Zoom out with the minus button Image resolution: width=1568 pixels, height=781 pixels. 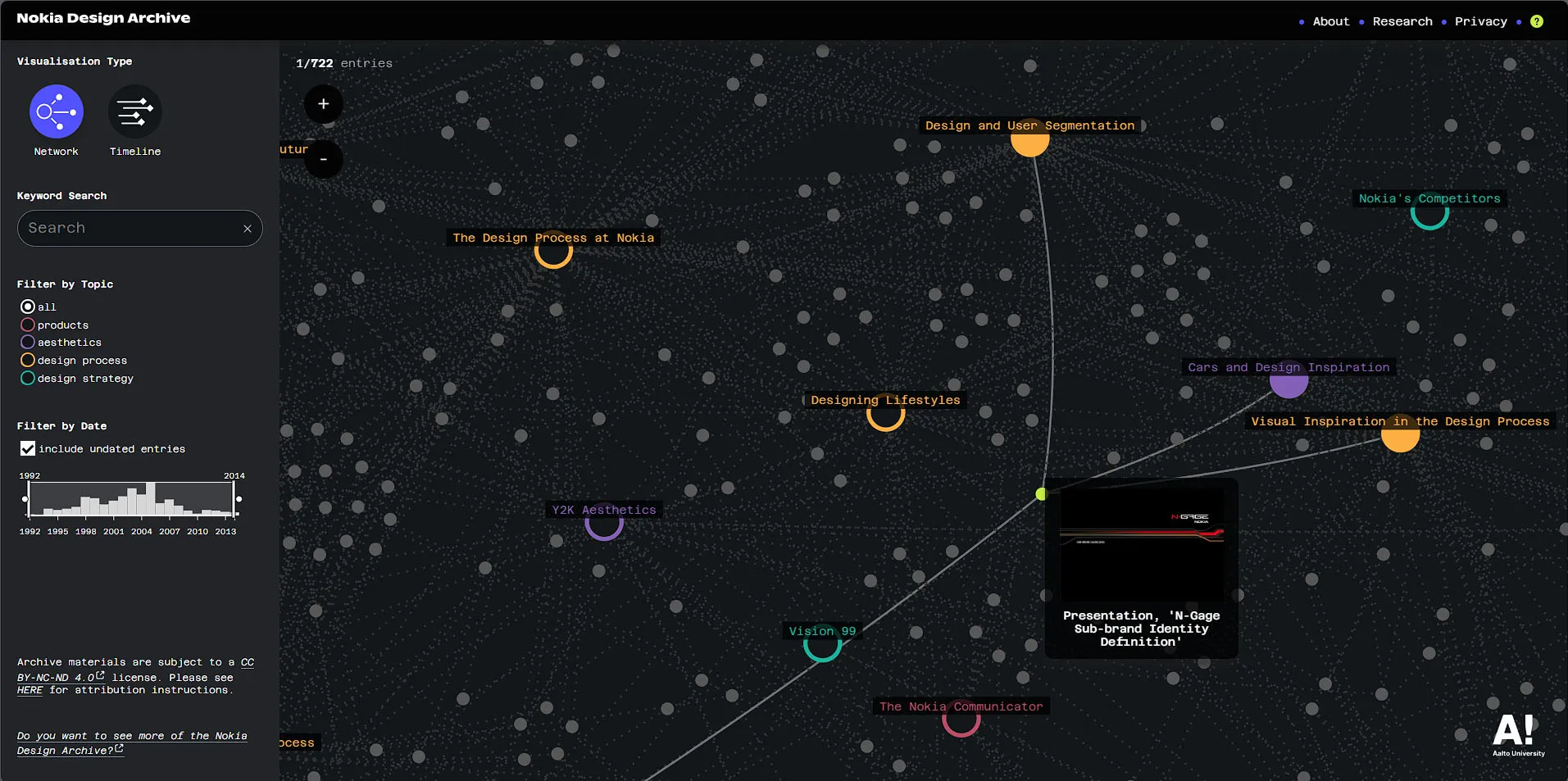click(x=324, y=159)
